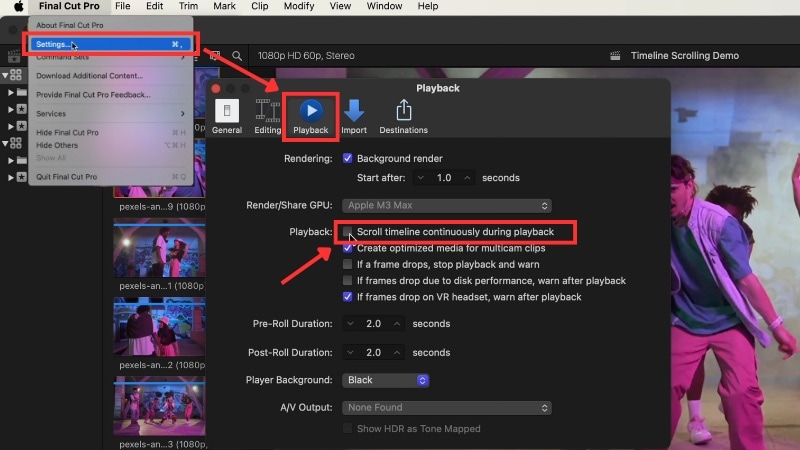Screen dimensions: 800x450
Task: Enable Scroll timeline continuously during playback
Action: pyautogui.click(x=347, y=232)
